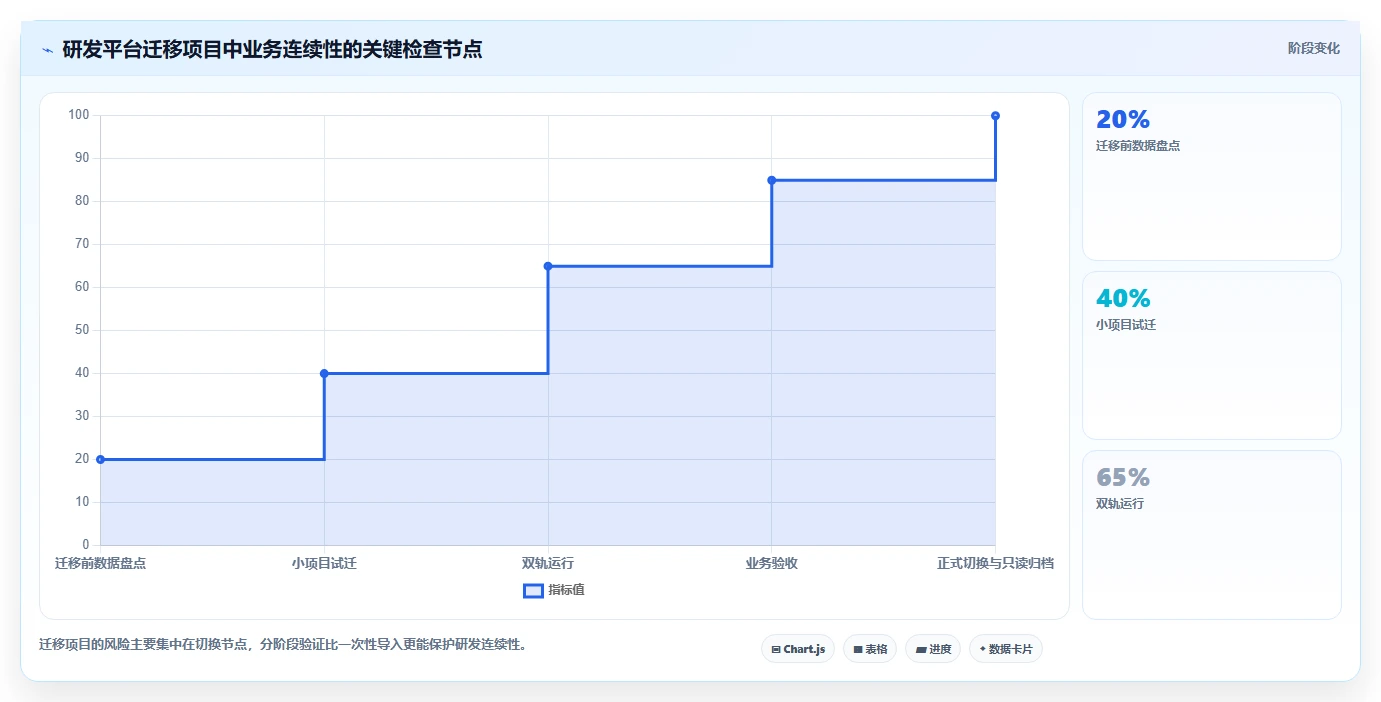Click the icon inside the Chart.js chip
The height and width of the screenshot is (702, 1381).
tap(776, 650)
